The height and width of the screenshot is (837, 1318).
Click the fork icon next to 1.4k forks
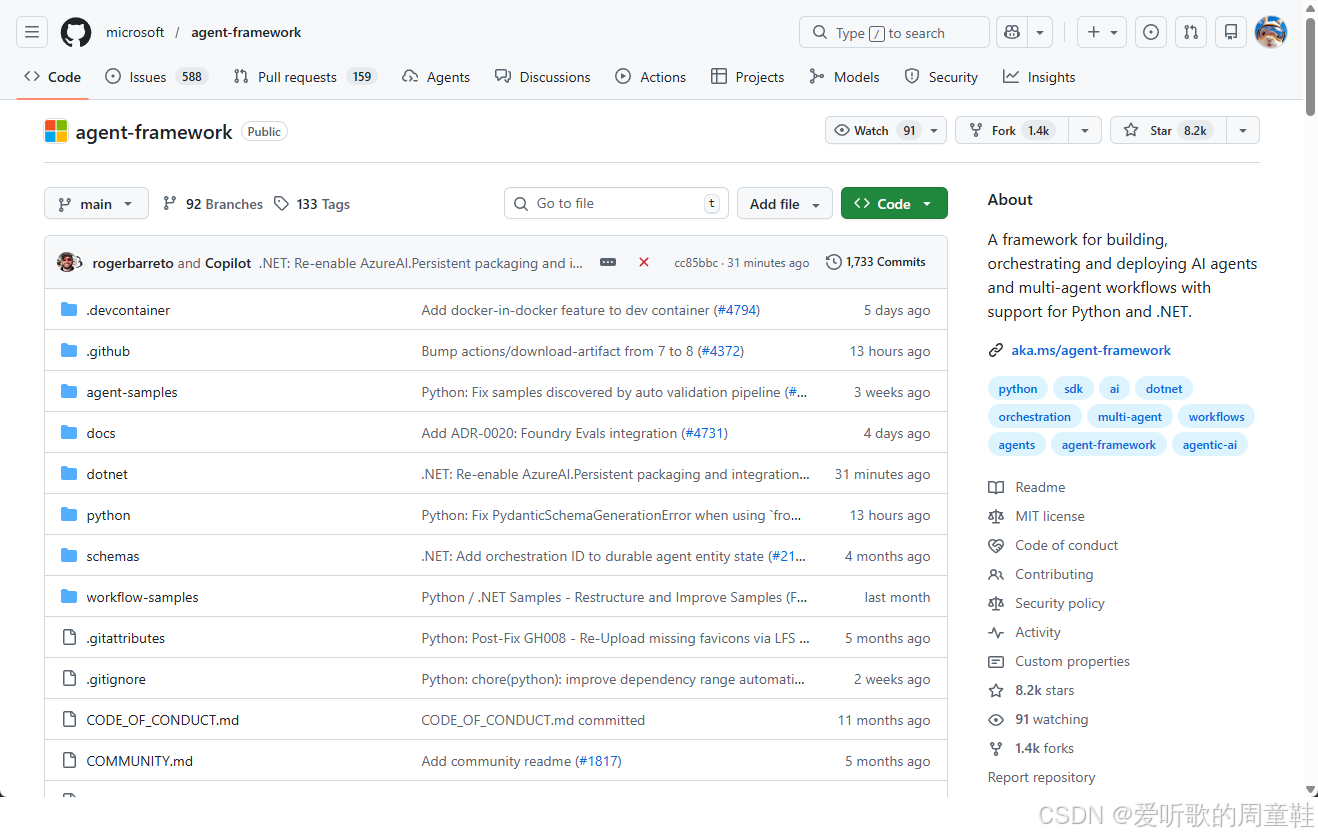click(x=996, y=748)
